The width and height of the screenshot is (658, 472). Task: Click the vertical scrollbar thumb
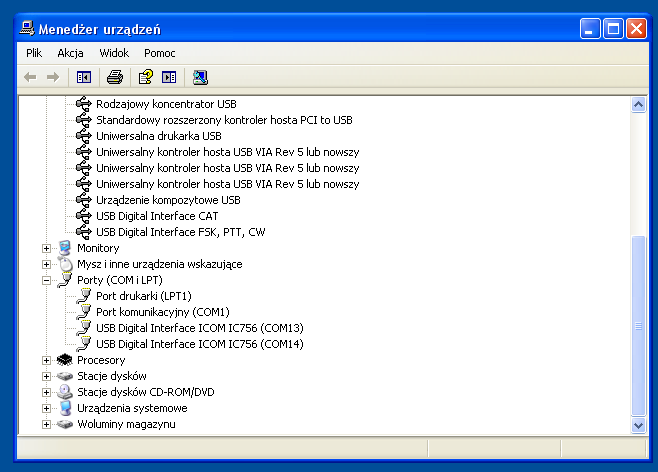coord(638,326)
